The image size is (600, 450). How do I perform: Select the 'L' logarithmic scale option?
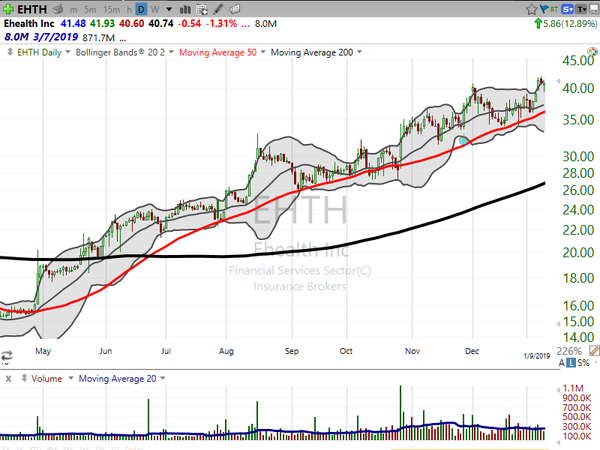click(x=571, y=363)
